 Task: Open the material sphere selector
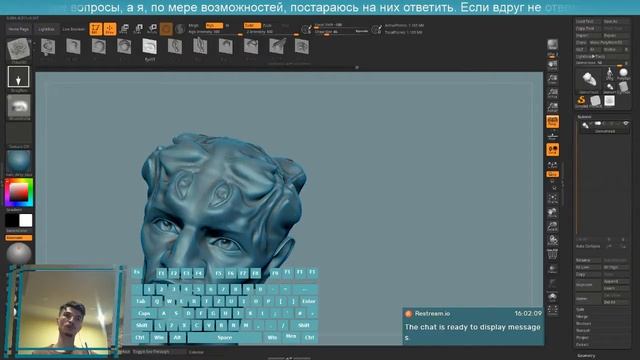point(19,162)
